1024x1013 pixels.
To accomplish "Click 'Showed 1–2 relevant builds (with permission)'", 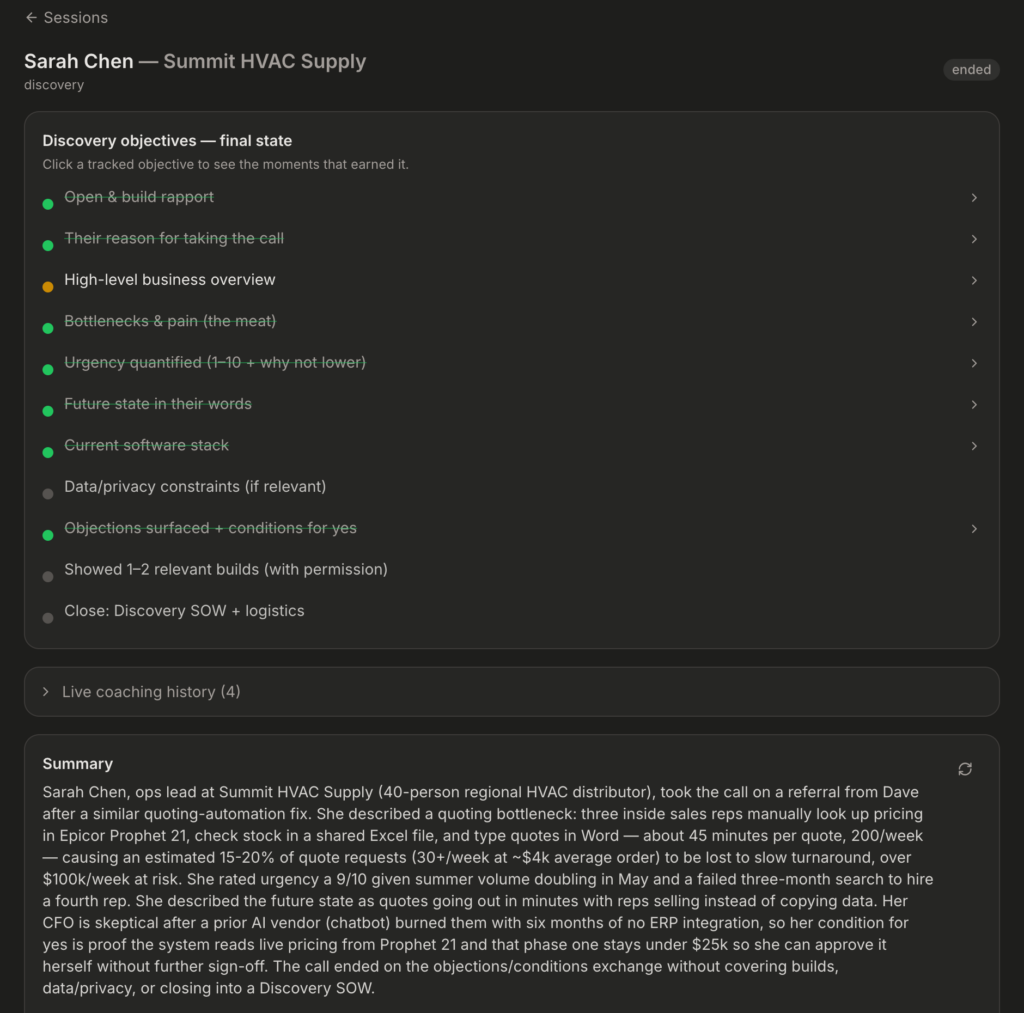I will [225, 570].
